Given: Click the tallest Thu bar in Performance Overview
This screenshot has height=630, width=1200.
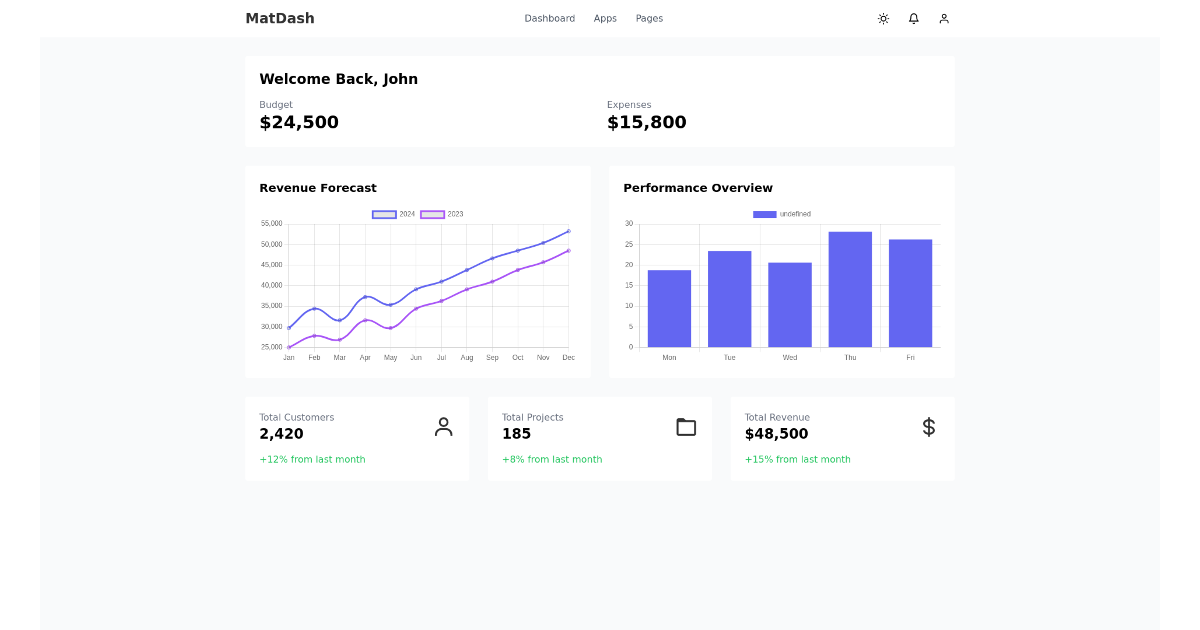Looking at the screenshot, I should click(x=849, y=288).
